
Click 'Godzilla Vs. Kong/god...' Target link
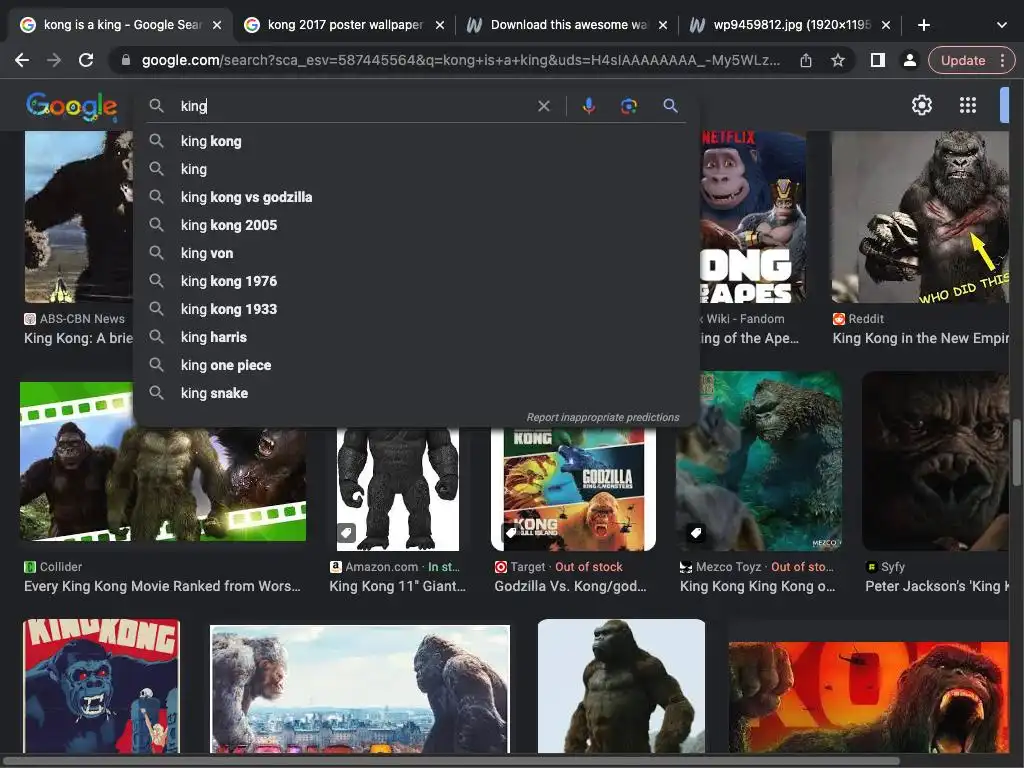tap(570, 586)
